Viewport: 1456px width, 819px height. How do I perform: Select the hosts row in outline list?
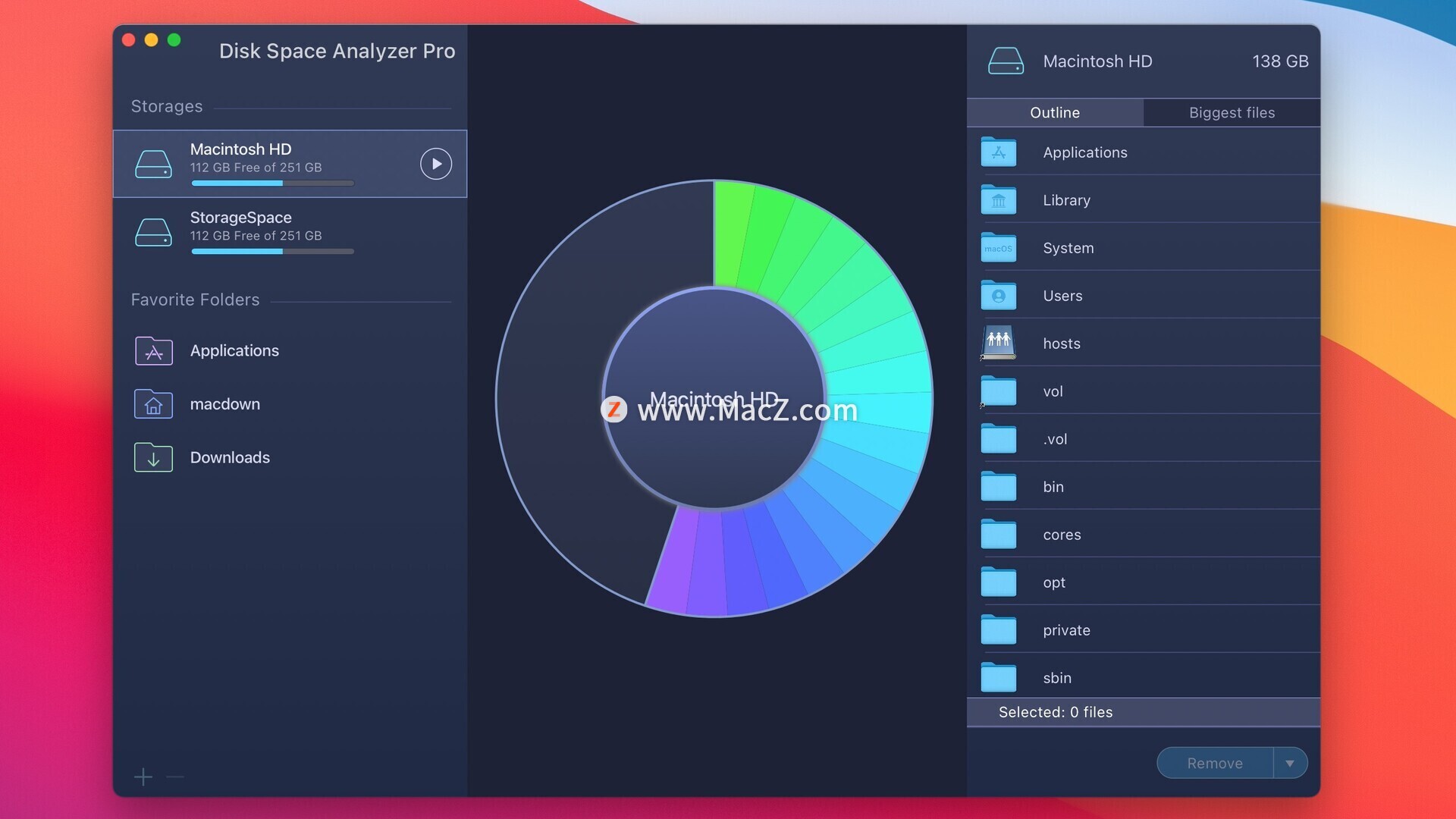pyautogui.click(x=1144, y=344)
